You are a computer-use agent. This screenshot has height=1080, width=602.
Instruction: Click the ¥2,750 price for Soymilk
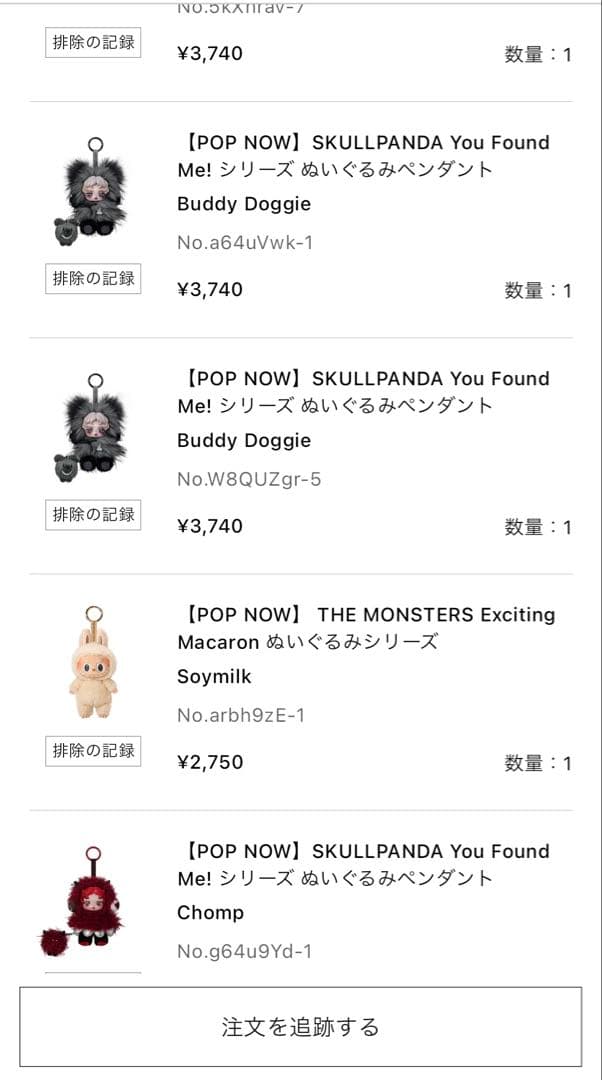coord(210,761)
